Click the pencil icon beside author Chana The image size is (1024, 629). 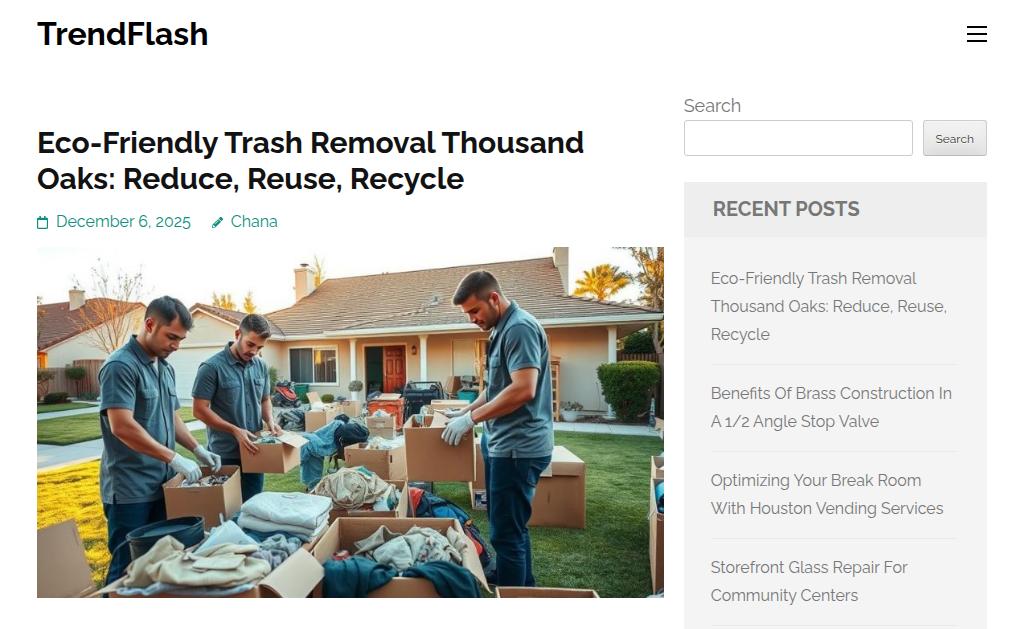point(217,223)
